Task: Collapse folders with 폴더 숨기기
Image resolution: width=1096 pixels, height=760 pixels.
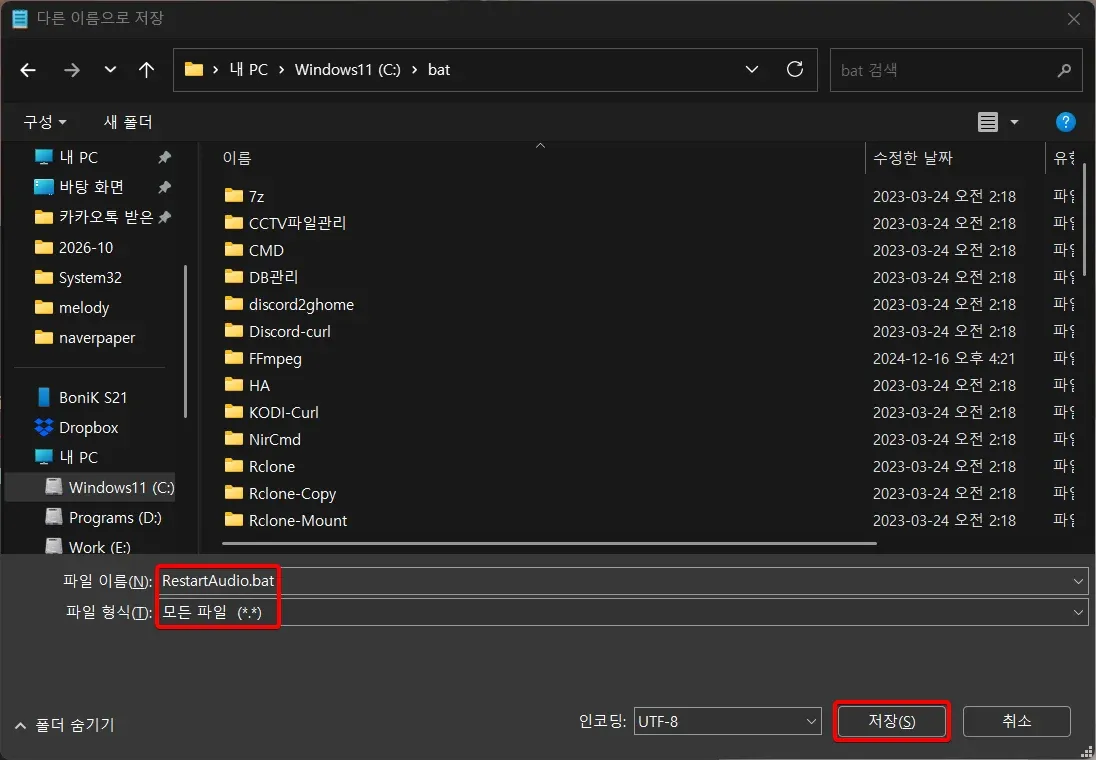Action: click(x=64, y=725)
